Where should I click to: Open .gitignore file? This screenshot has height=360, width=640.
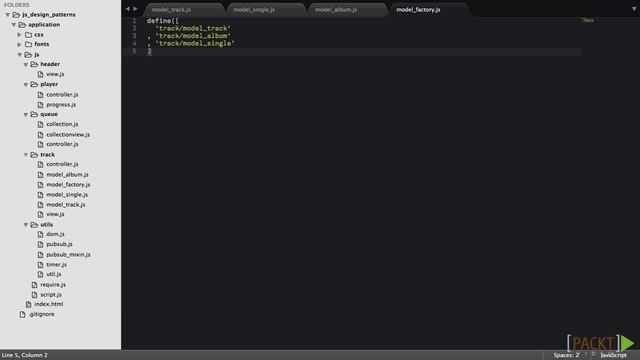pos(41,314)
